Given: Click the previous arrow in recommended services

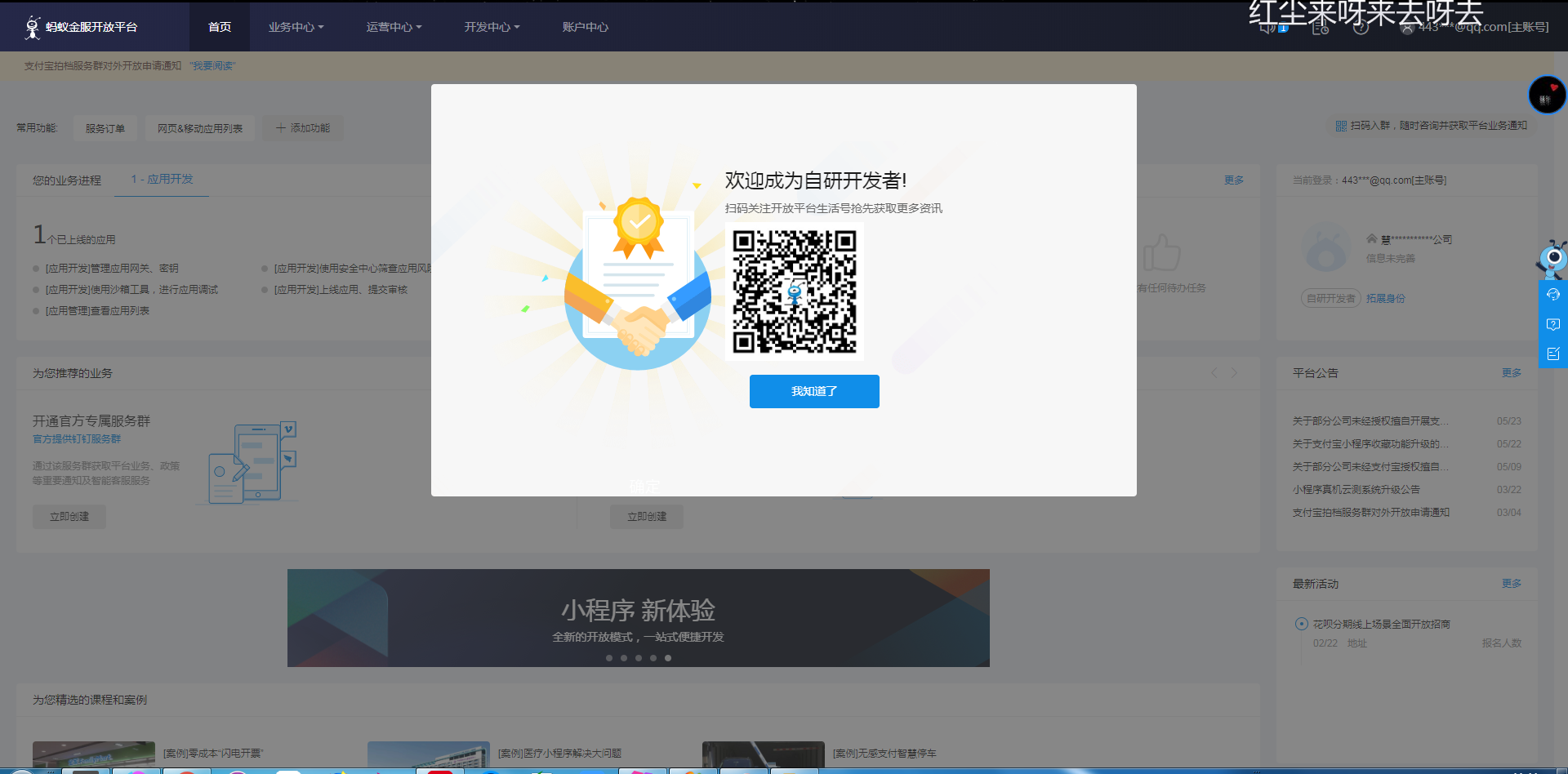Looking at the screenshot, I should 1214,373.
